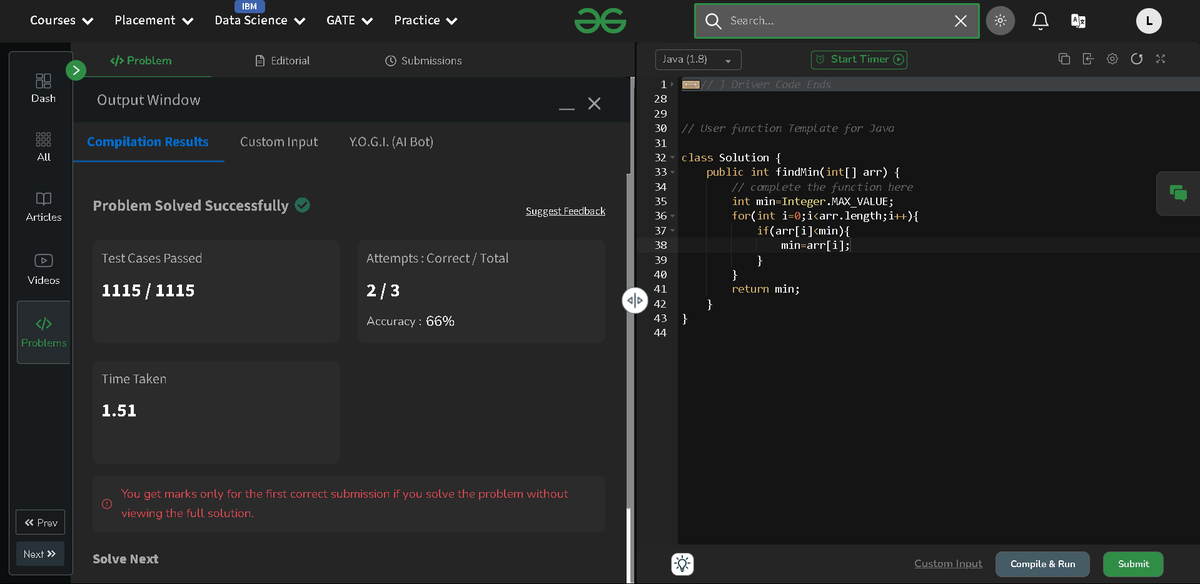Collapse the if block fold at line 37
The height and width of the screenshot is (584, 1200).
674,230
